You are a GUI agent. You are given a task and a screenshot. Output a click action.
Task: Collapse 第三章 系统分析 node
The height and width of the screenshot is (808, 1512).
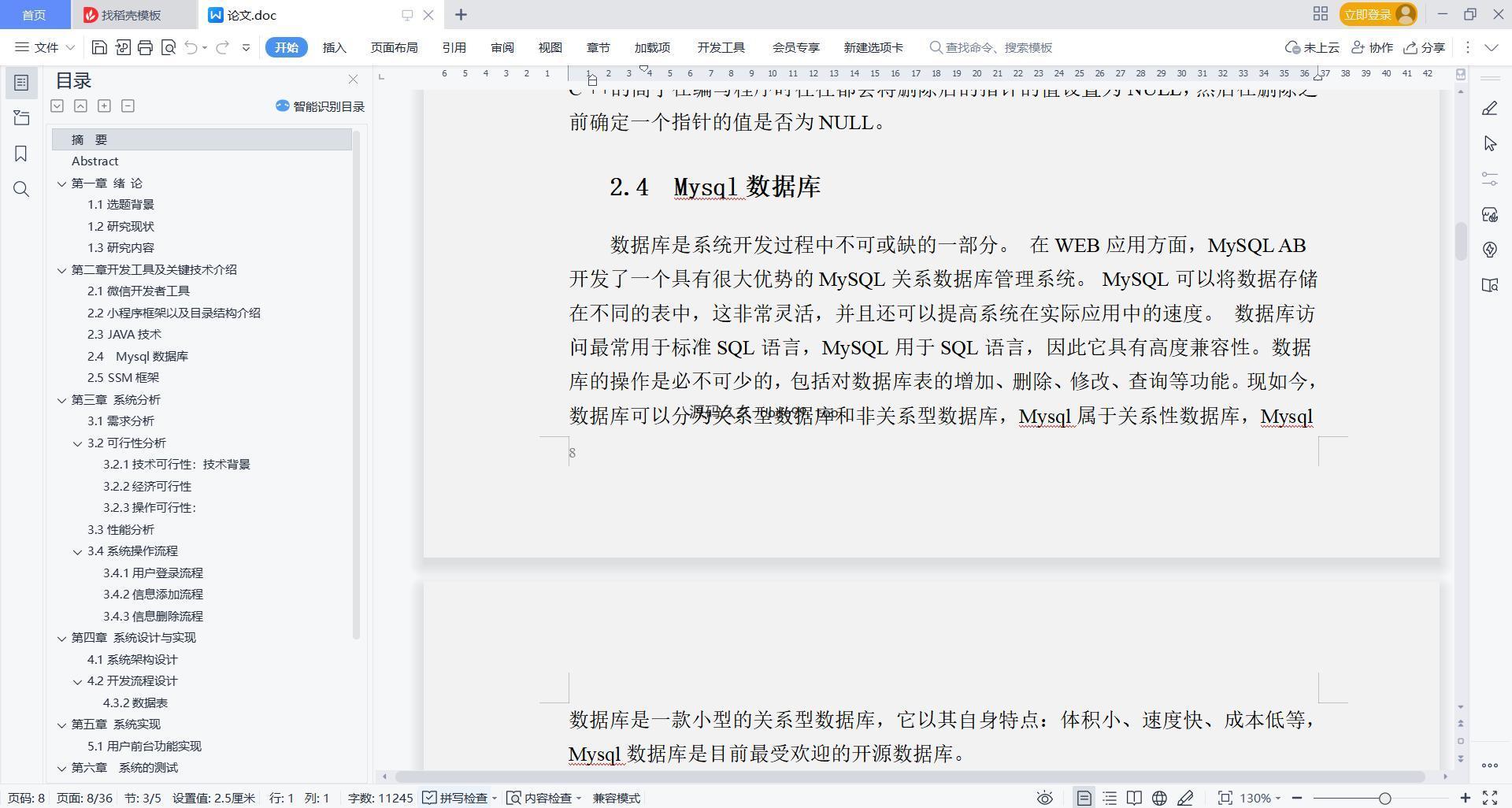[61, 400]
